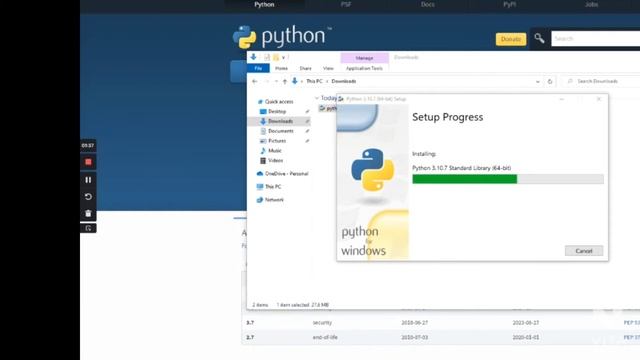Click the trash delete recording icon
The width and height of the screenshot is (640, 360).
tap(88, 213)
